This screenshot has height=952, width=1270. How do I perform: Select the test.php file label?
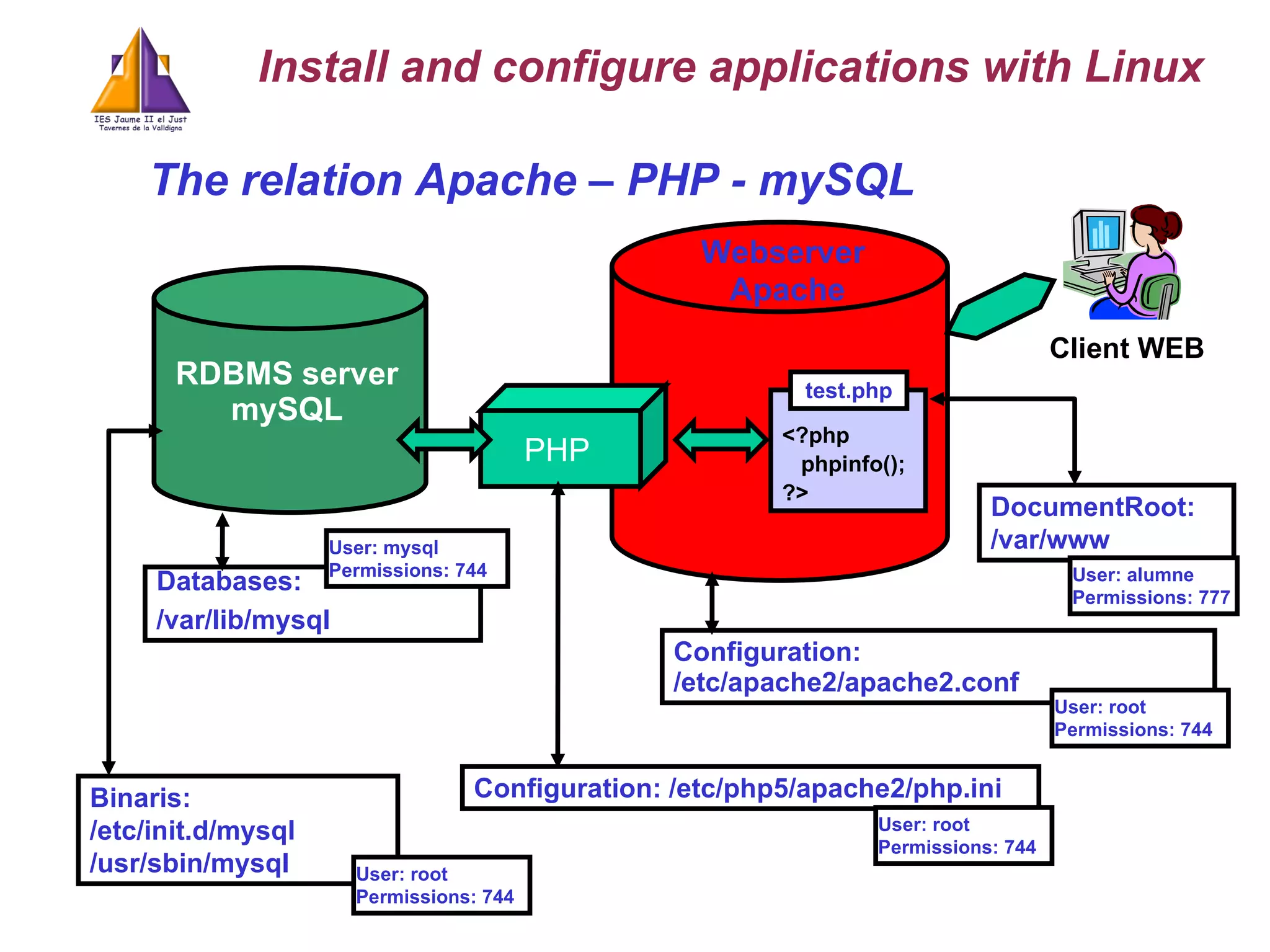pyautogui.click(x=848, y=391)
